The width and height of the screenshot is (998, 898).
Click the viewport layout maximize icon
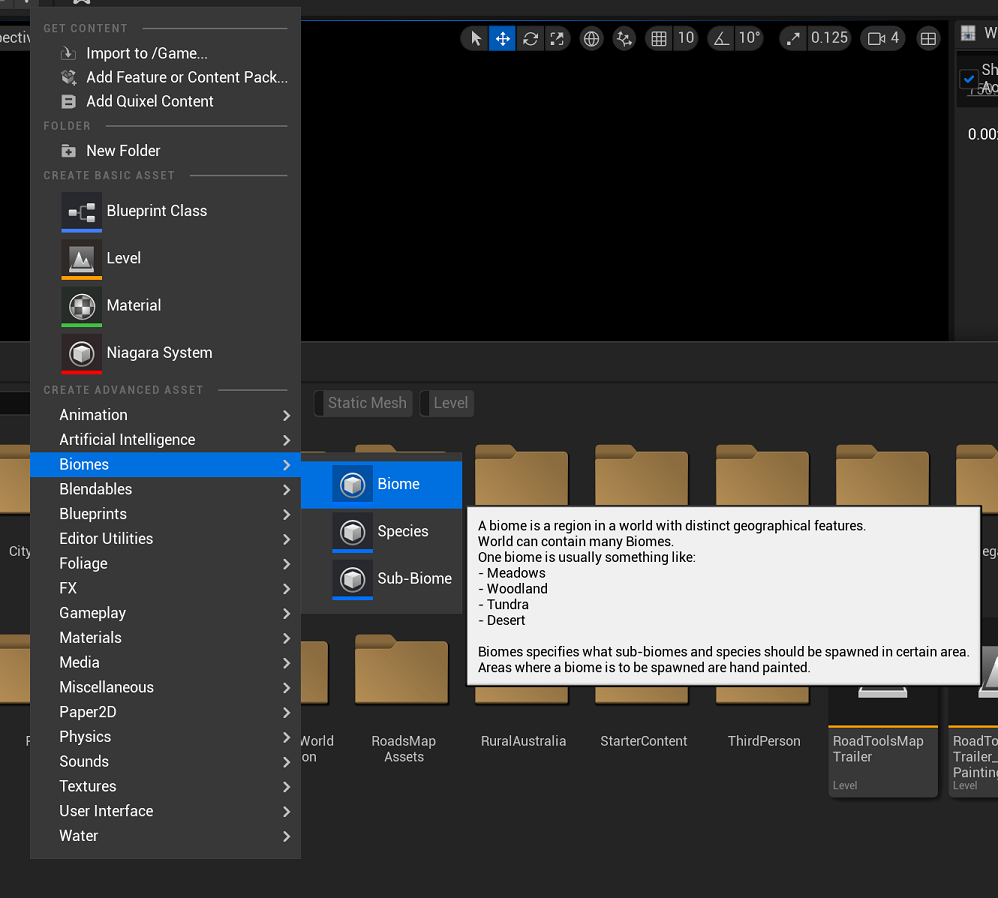click(929, 38)
